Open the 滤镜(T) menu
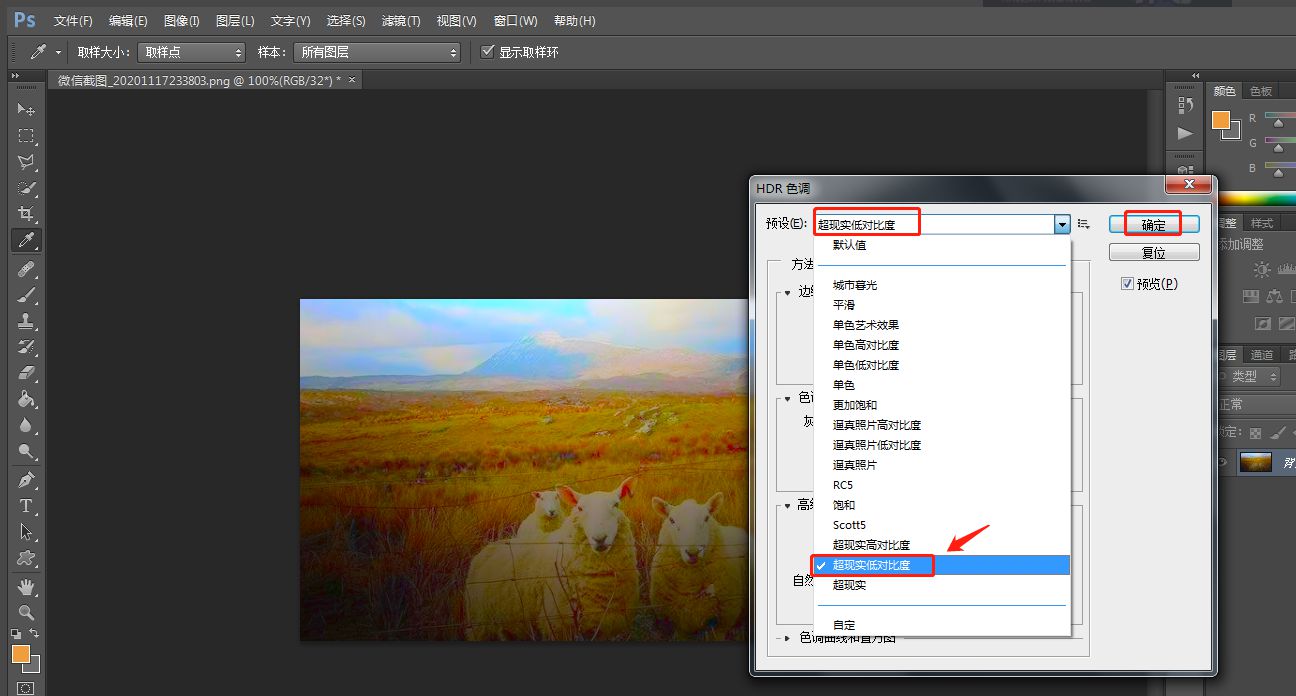 [401, 21]
